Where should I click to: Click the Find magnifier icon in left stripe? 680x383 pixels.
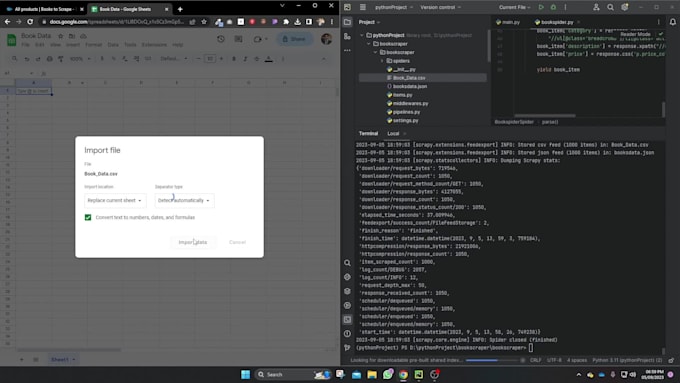pyautogui.click(x=347, y=263)
